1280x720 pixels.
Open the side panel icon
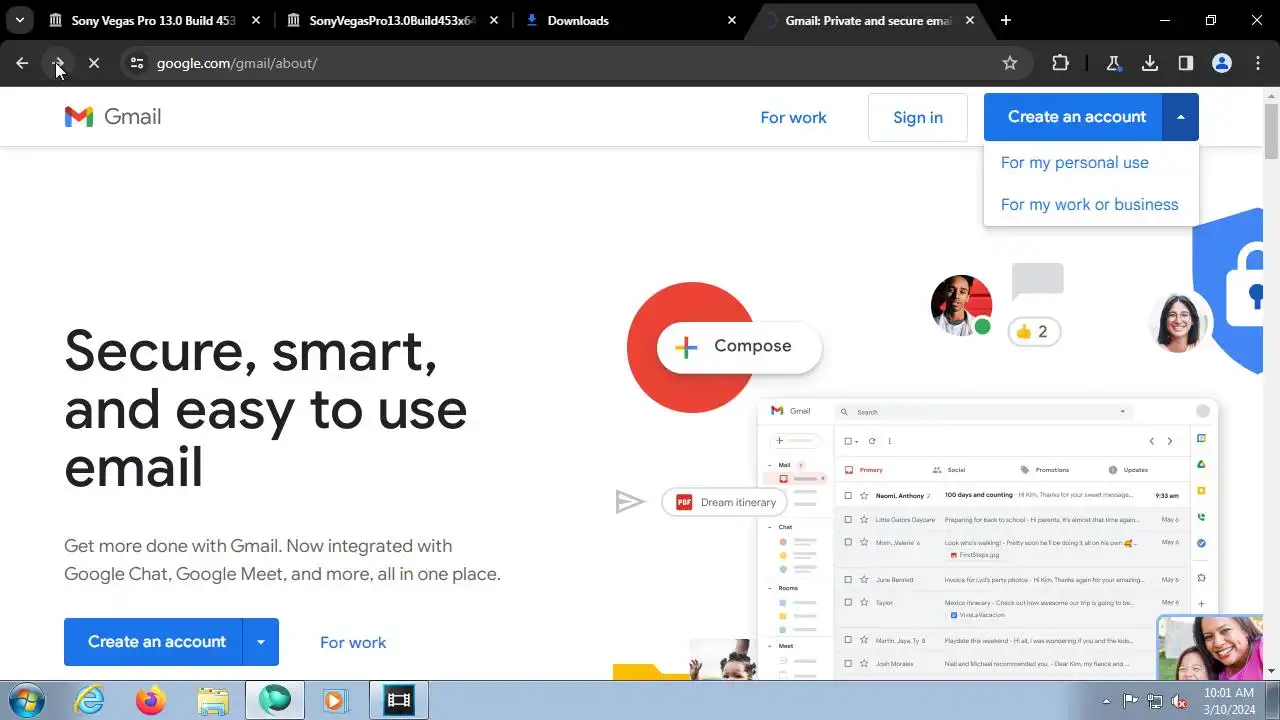1186,63
